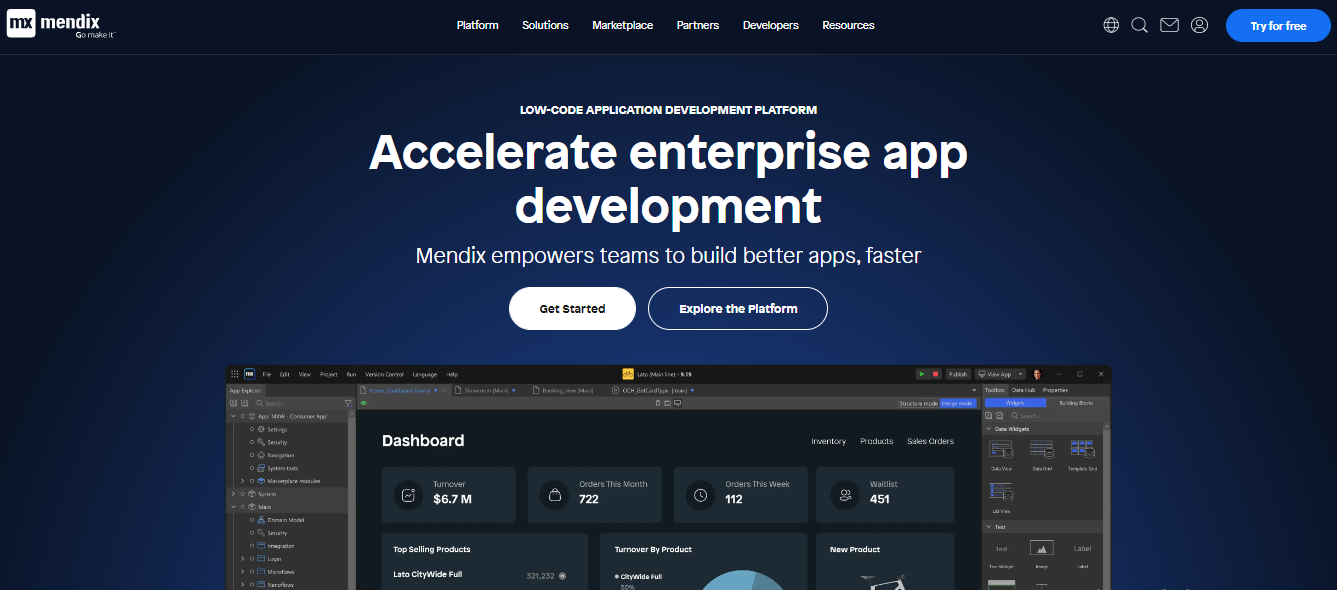Open the Developers nav menu
This screenshot has width=1337, height=590.
tap(771, 25)
